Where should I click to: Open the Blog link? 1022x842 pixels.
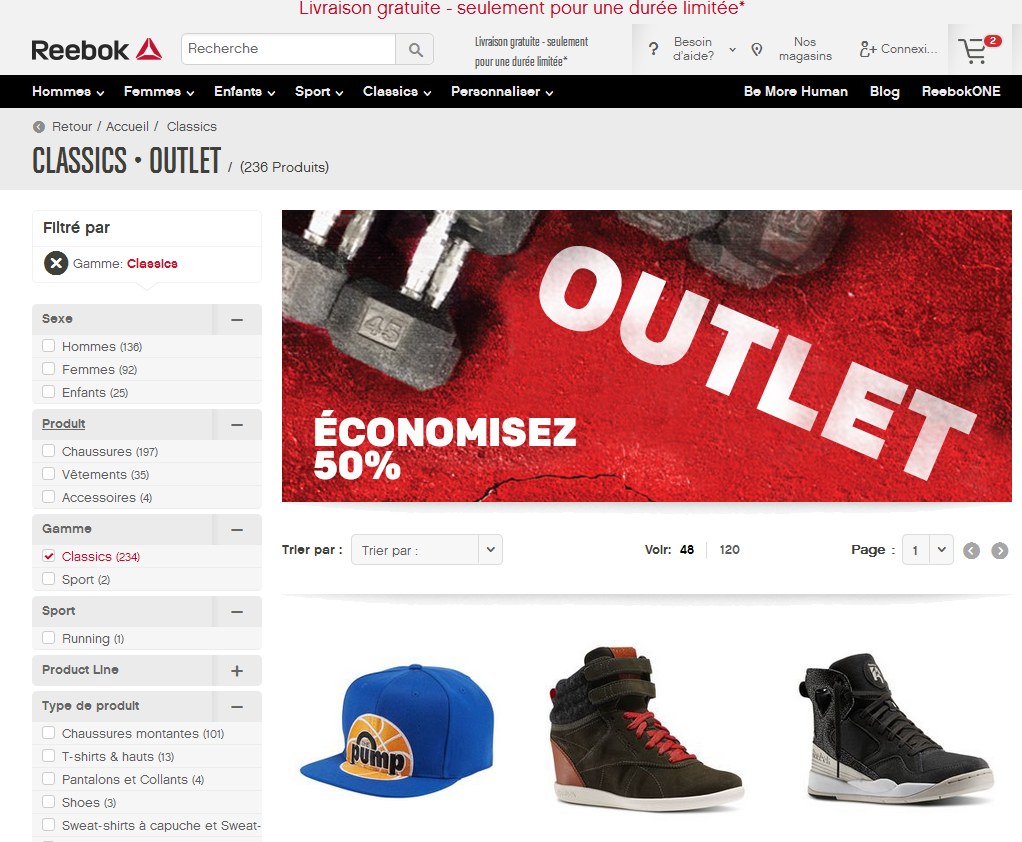tap(884, 92)
